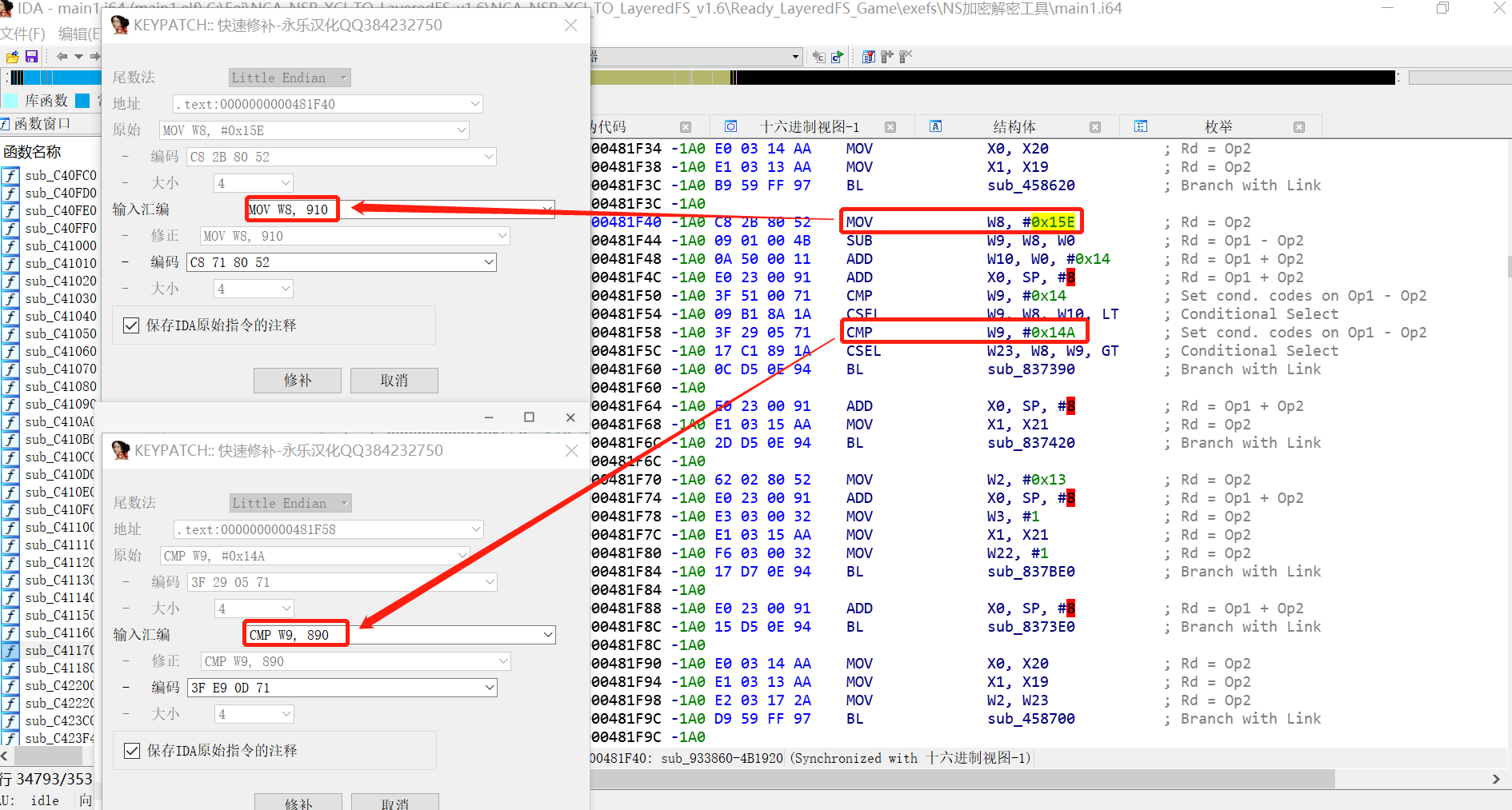Click sub_458620 branch target in disassembly
Viewport: 1512px width, 810px height.
pyautogui.click(x=1031, y=186)
